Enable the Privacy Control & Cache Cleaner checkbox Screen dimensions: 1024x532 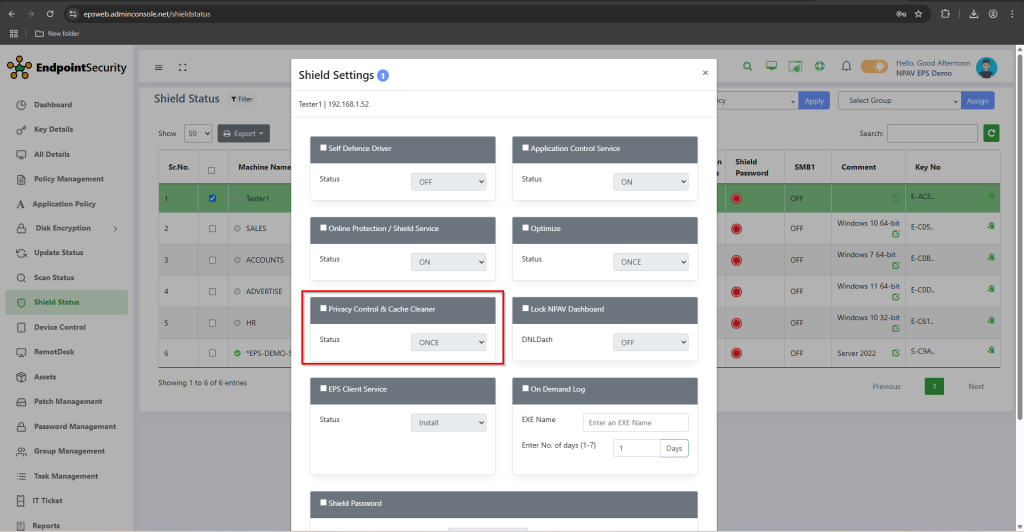323,309
